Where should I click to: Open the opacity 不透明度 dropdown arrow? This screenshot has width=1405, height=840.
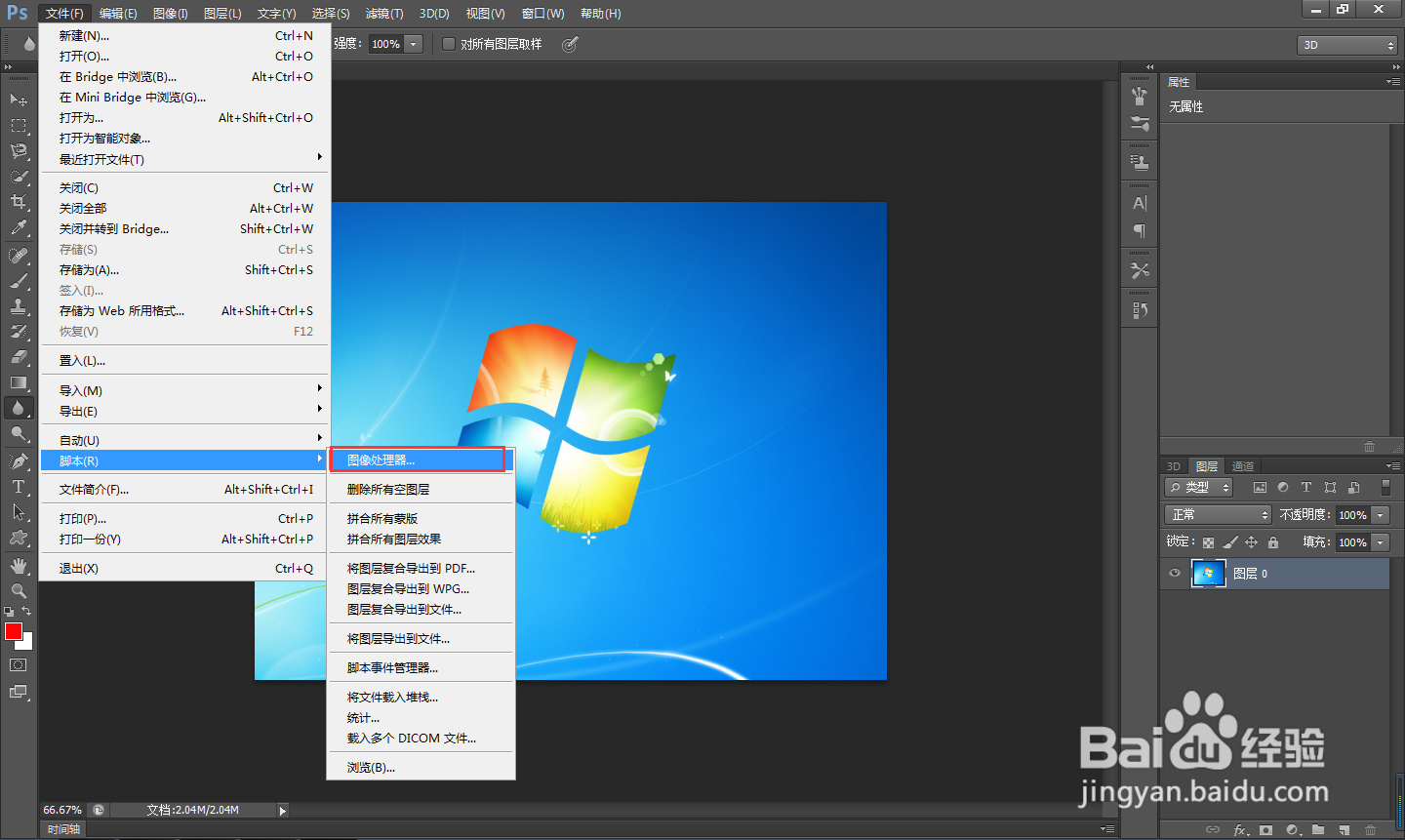[x=1380, y=515]
